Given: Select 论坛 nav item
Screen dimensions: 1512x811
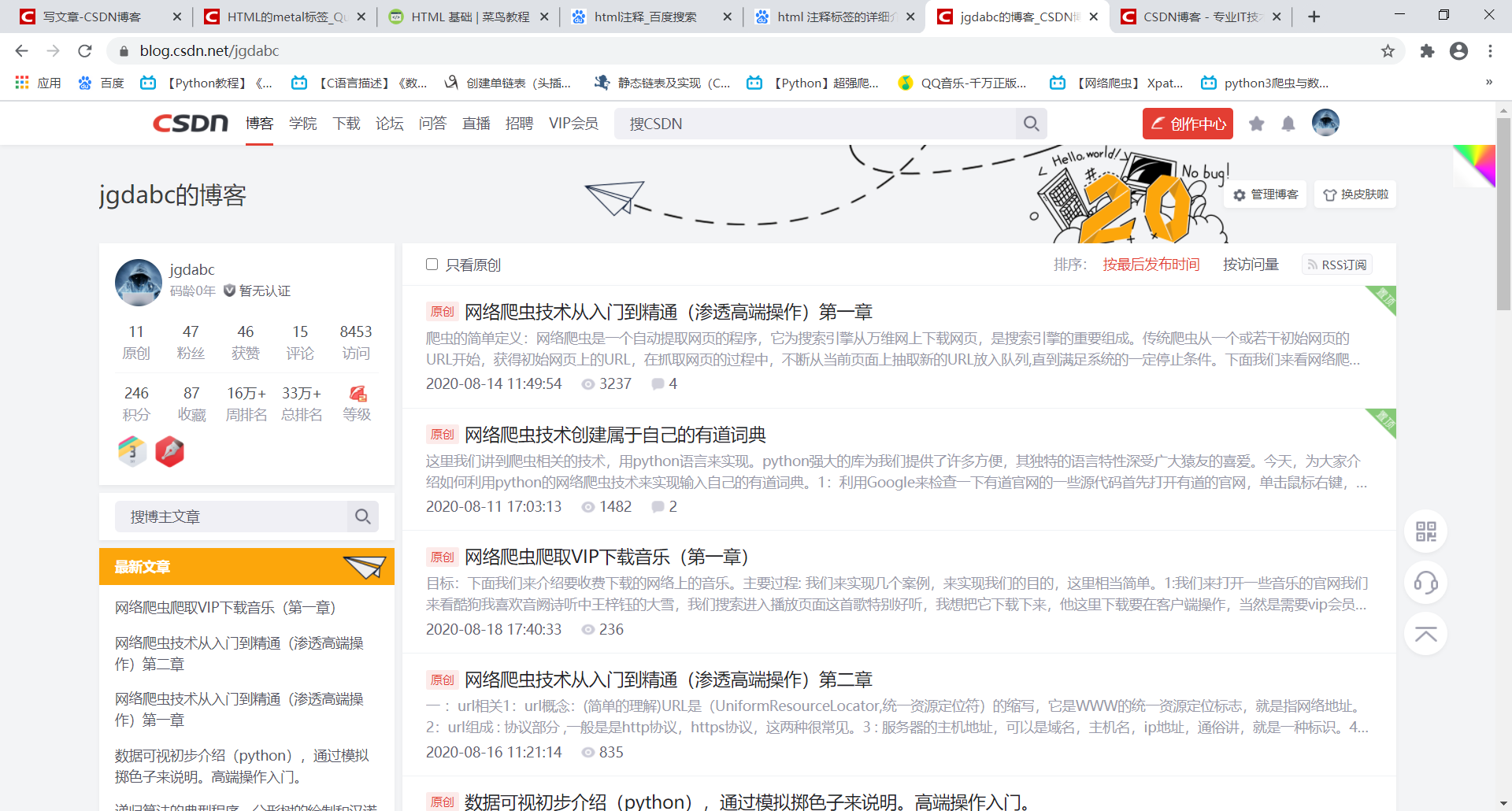Looking at the screenshot, I should coord(389,124).
